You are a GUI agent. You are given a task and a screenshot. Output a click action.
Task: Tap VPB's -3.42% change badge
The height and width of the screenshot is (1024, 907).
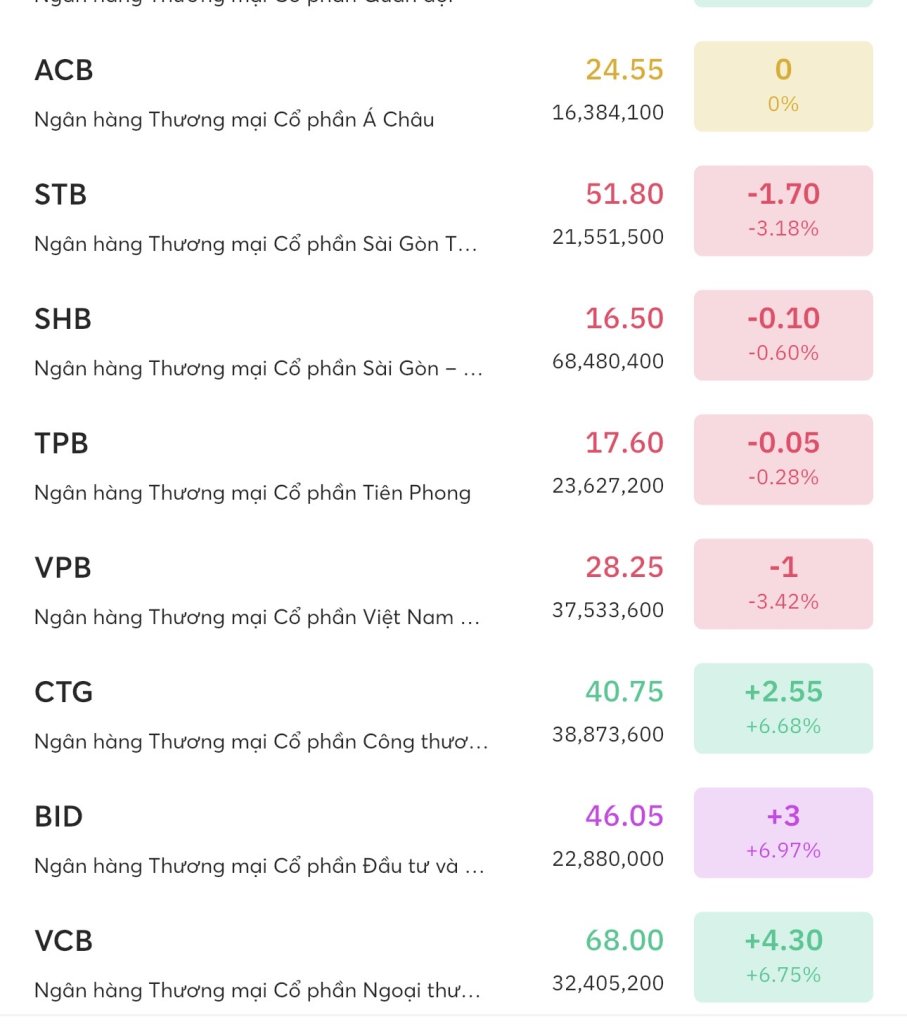[783, 584]
